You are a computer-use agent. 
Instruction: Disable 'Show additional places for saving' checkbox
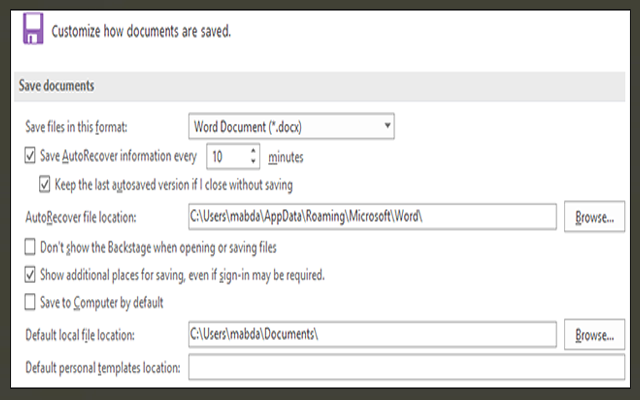pyautogui.click(x=28, y=274)
